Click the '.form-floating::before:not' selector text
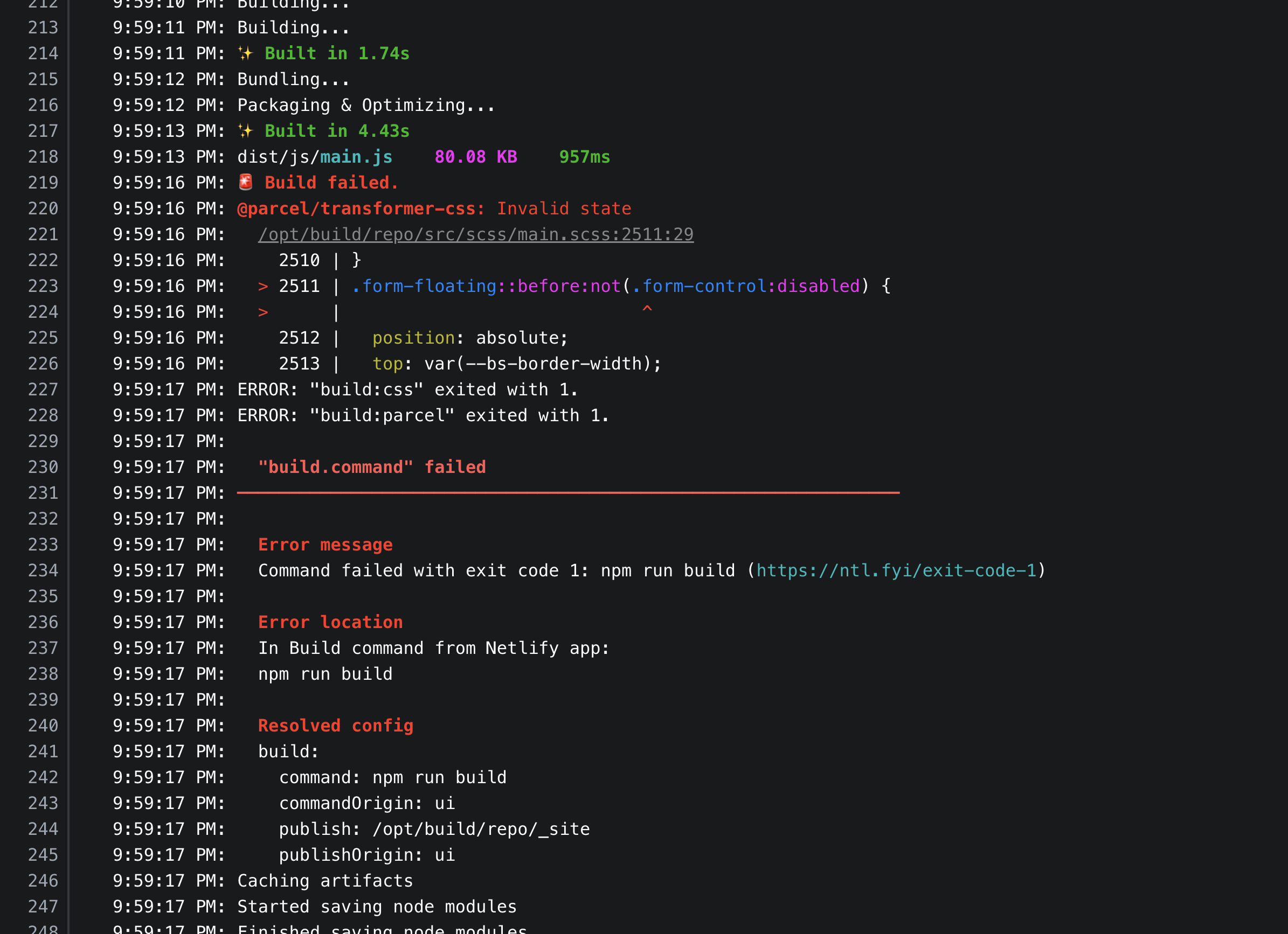Viewport: 1288px width, 934px height. point(486,285)
